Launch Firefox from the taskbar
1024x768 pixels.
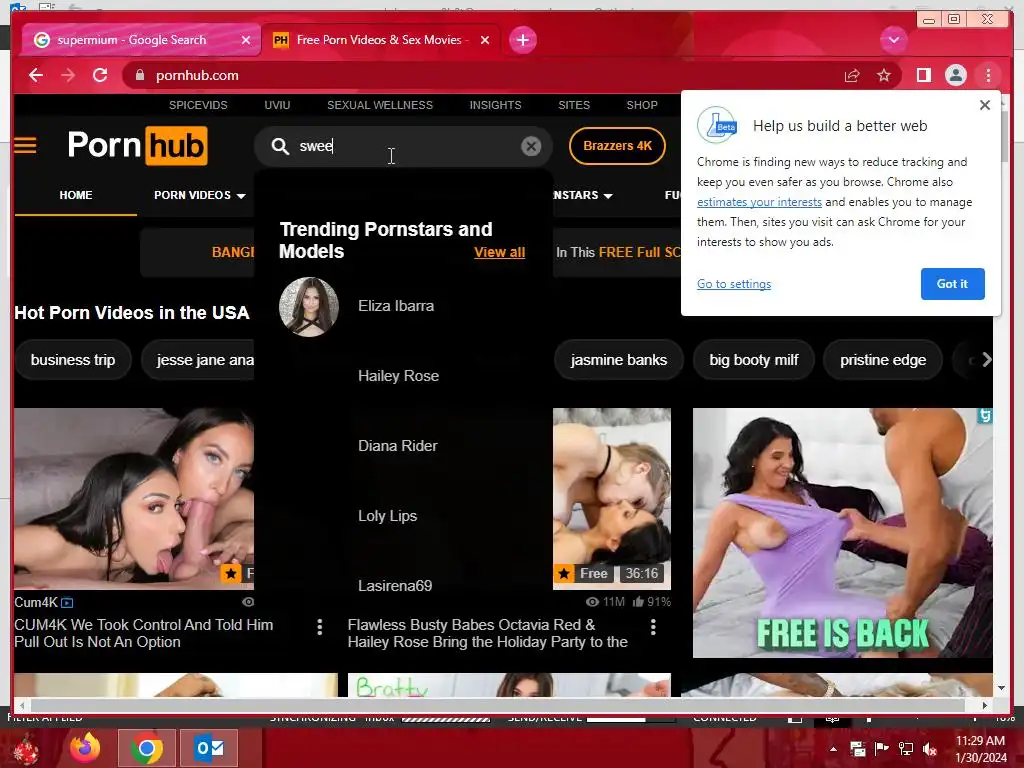click(85, 748)
